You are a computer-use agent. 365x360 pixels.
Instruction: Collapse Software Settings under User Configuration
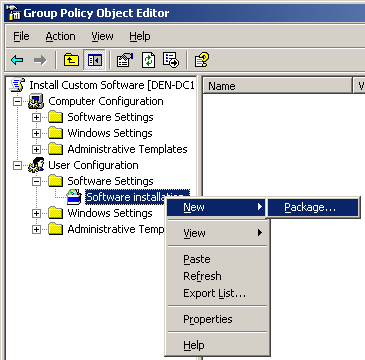(x=36, y=181)
